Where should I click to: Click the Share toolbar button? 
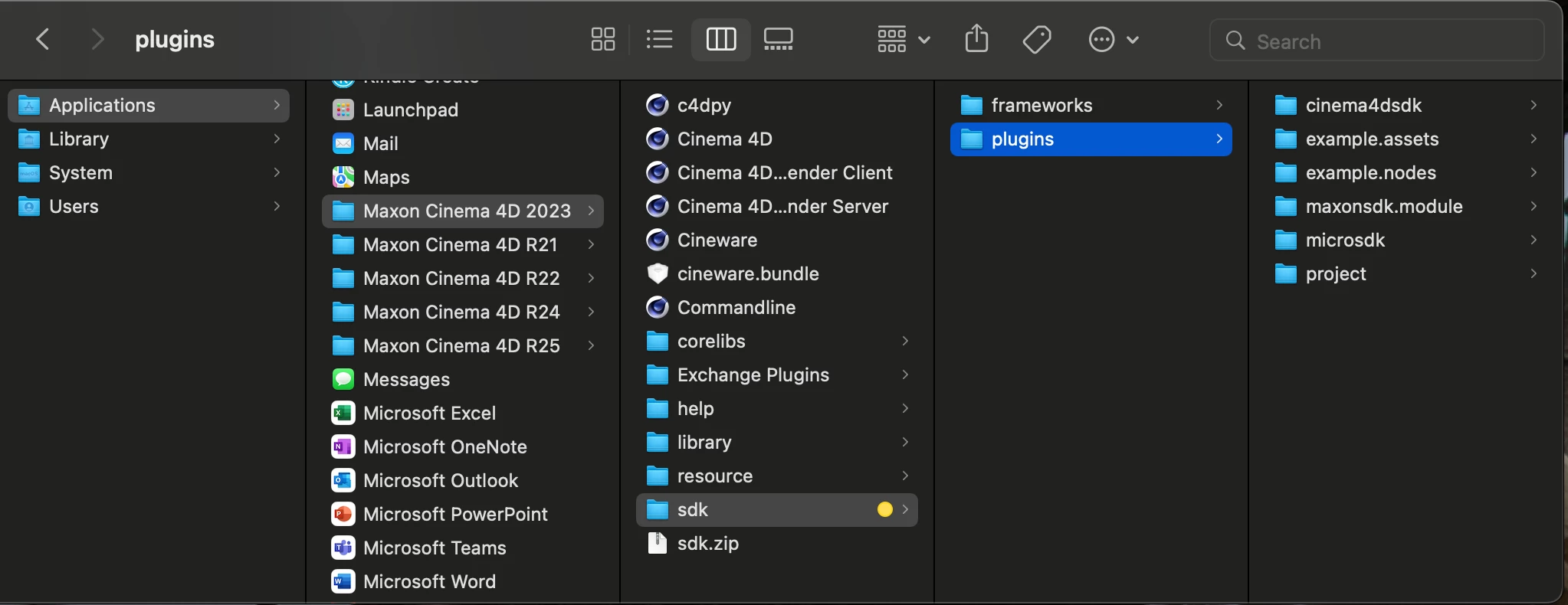976,39
